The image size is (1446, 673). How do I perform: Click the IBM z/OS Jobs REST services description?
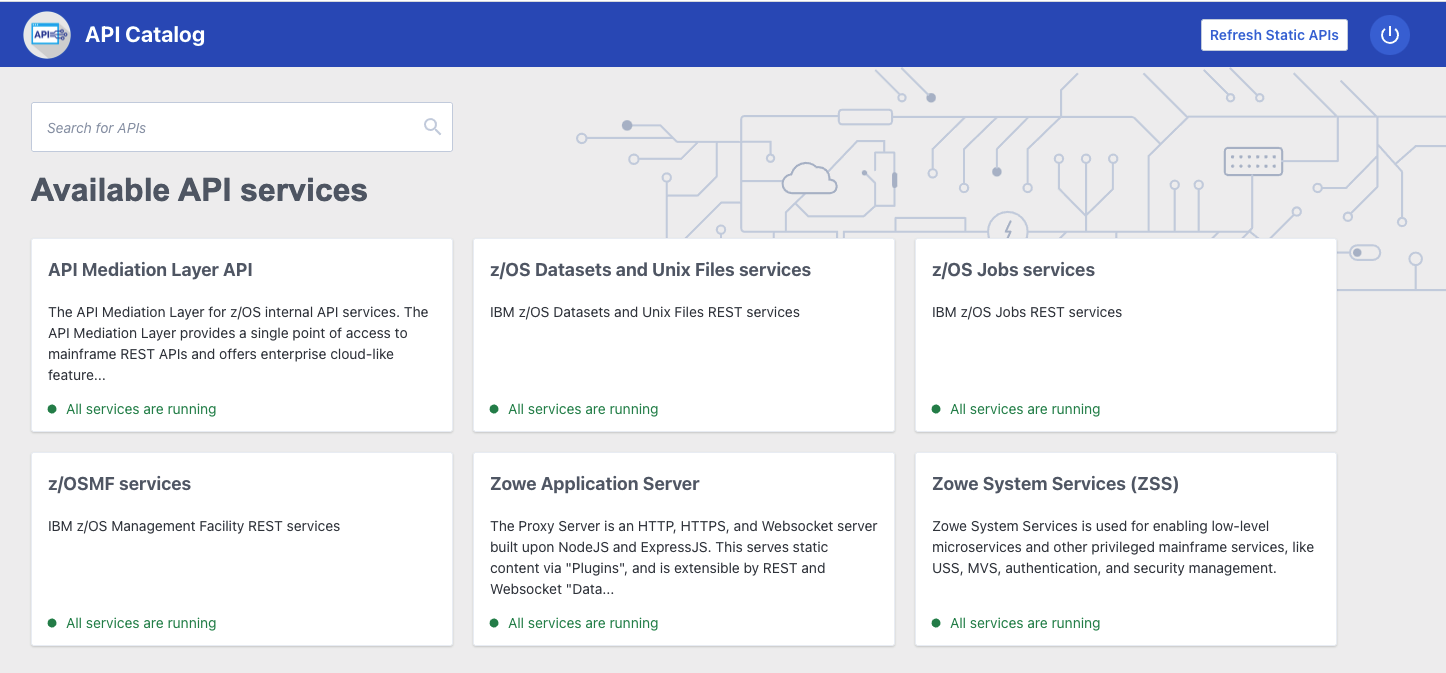(1026, 312)
